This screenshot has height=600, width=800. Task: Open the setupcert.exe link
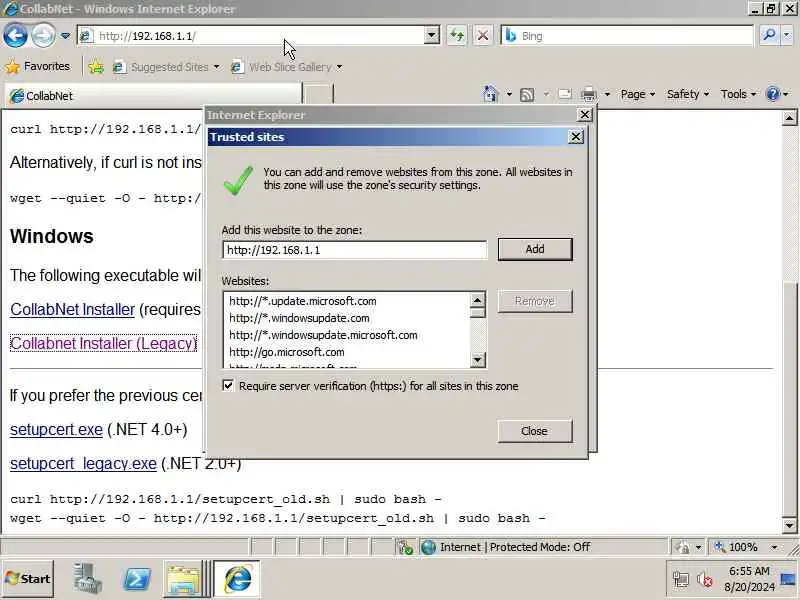click(x=56, y=430)
